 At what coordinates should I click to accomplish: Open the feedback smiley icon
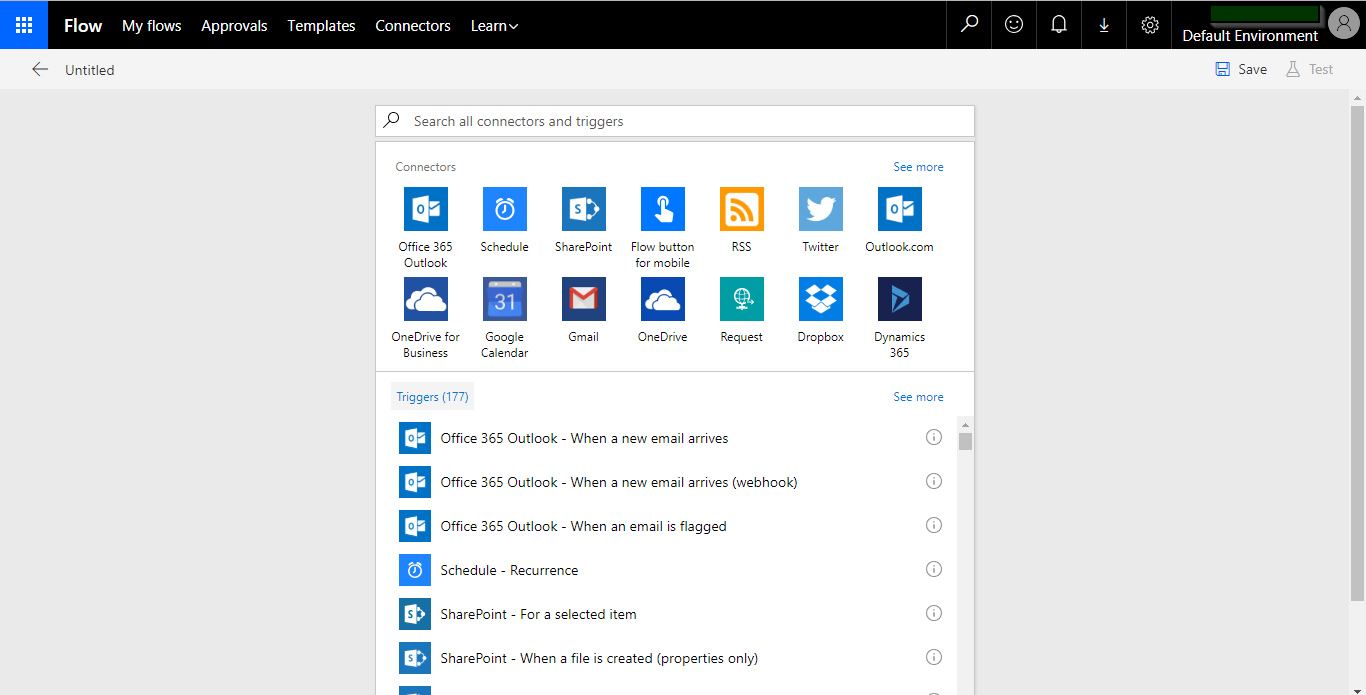pyautogui.click(x=1014, y=25)
